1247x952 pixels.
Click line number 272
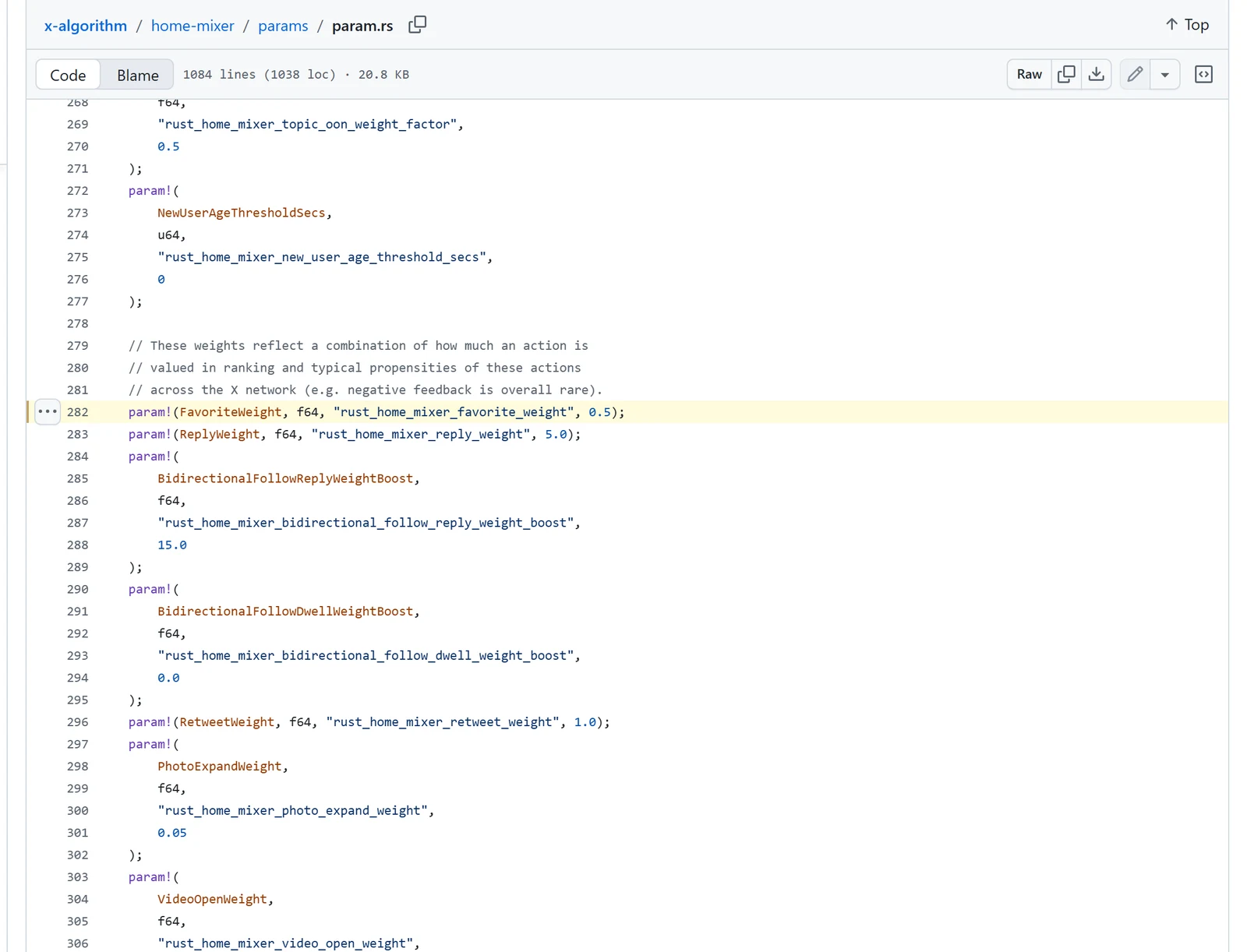coord(78,191)
